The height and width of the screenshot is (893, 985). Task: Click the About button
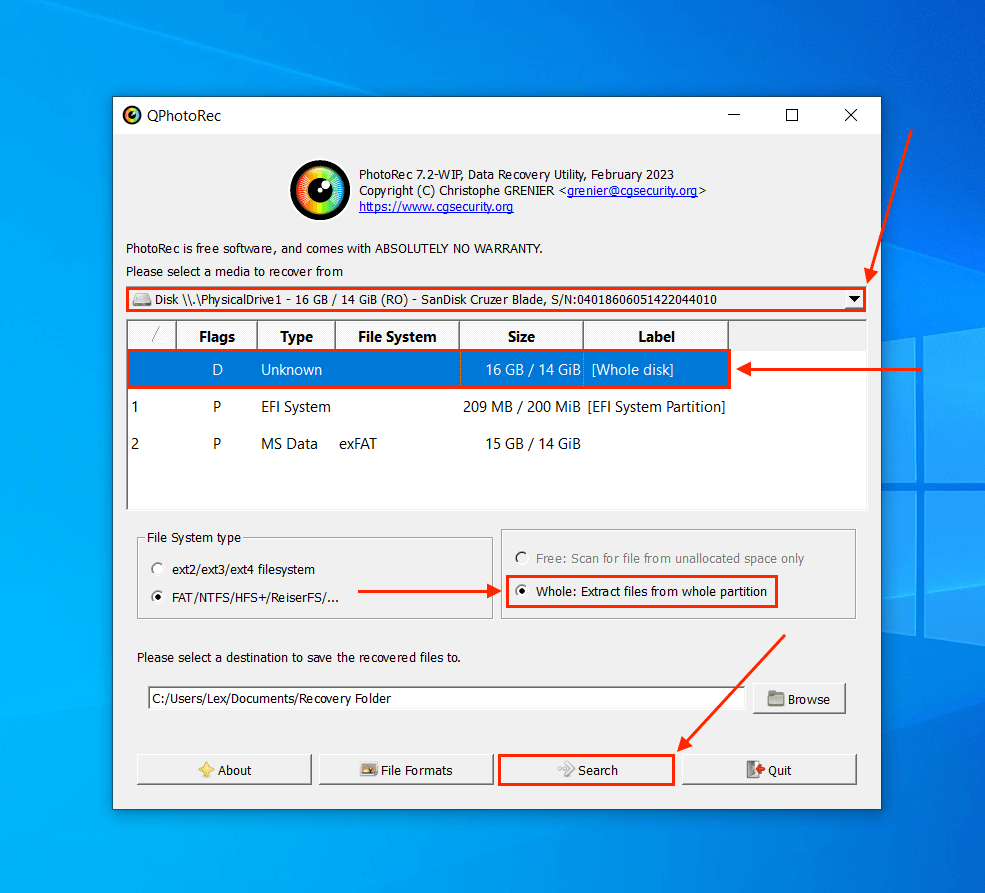point(224,770)
